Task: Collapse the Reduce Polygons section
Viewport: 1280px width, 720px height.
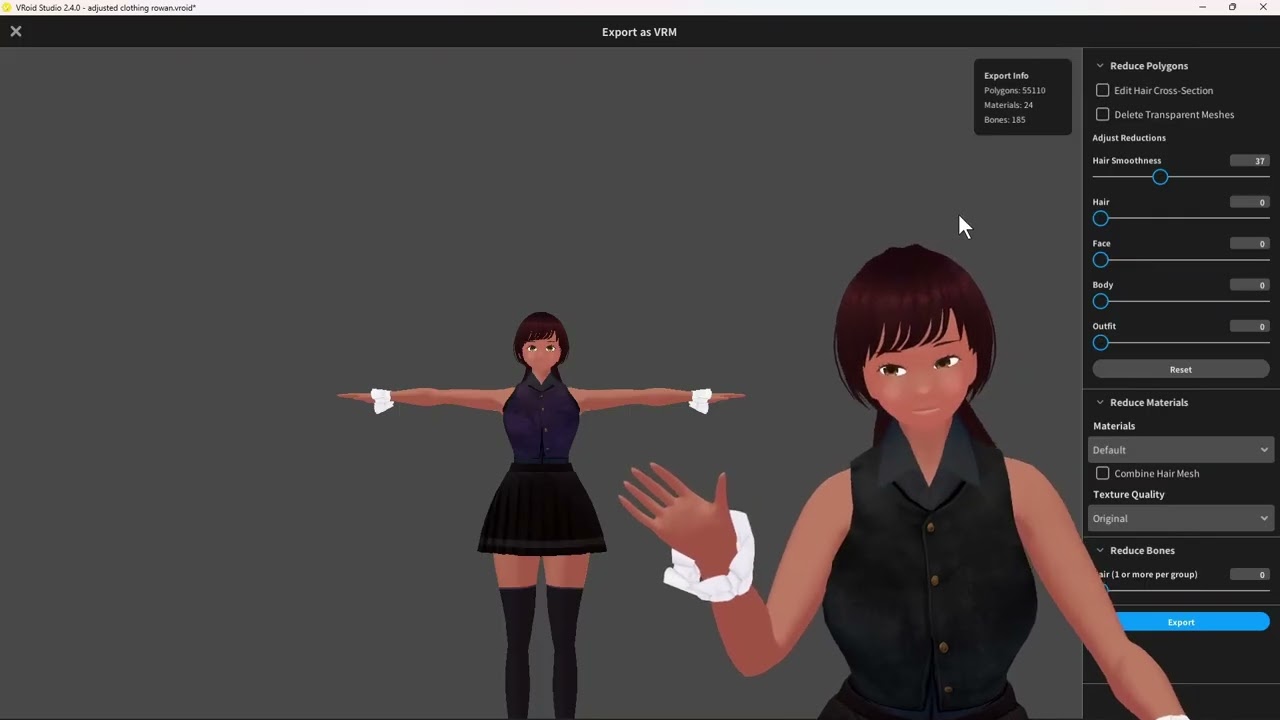Action: pyautogui.click(x=1100, y=66)
